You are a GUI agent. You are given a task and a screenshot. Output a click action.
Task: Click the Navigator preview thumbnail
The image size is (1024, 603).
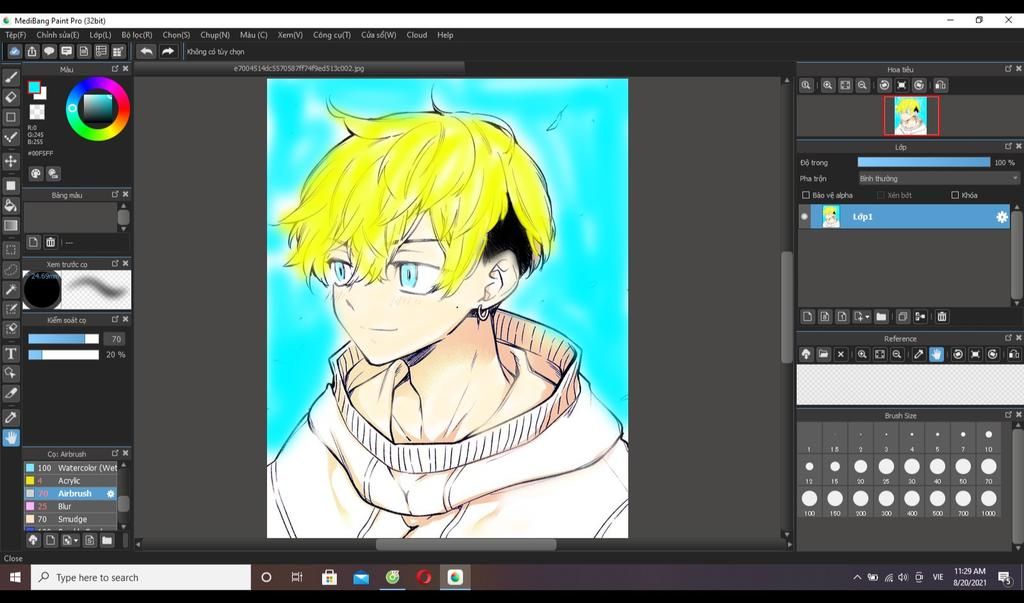click(911, 116)
